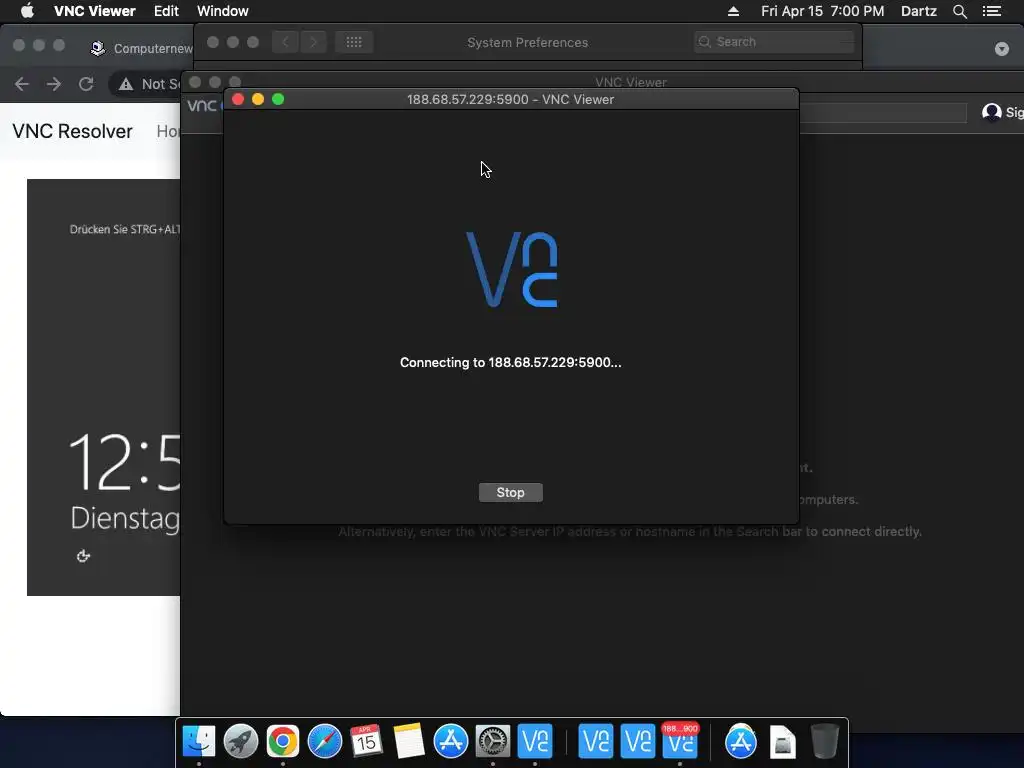1024x768 pixels.
Task: Click the date and time in the menu bar
Action: pos(822,11)
